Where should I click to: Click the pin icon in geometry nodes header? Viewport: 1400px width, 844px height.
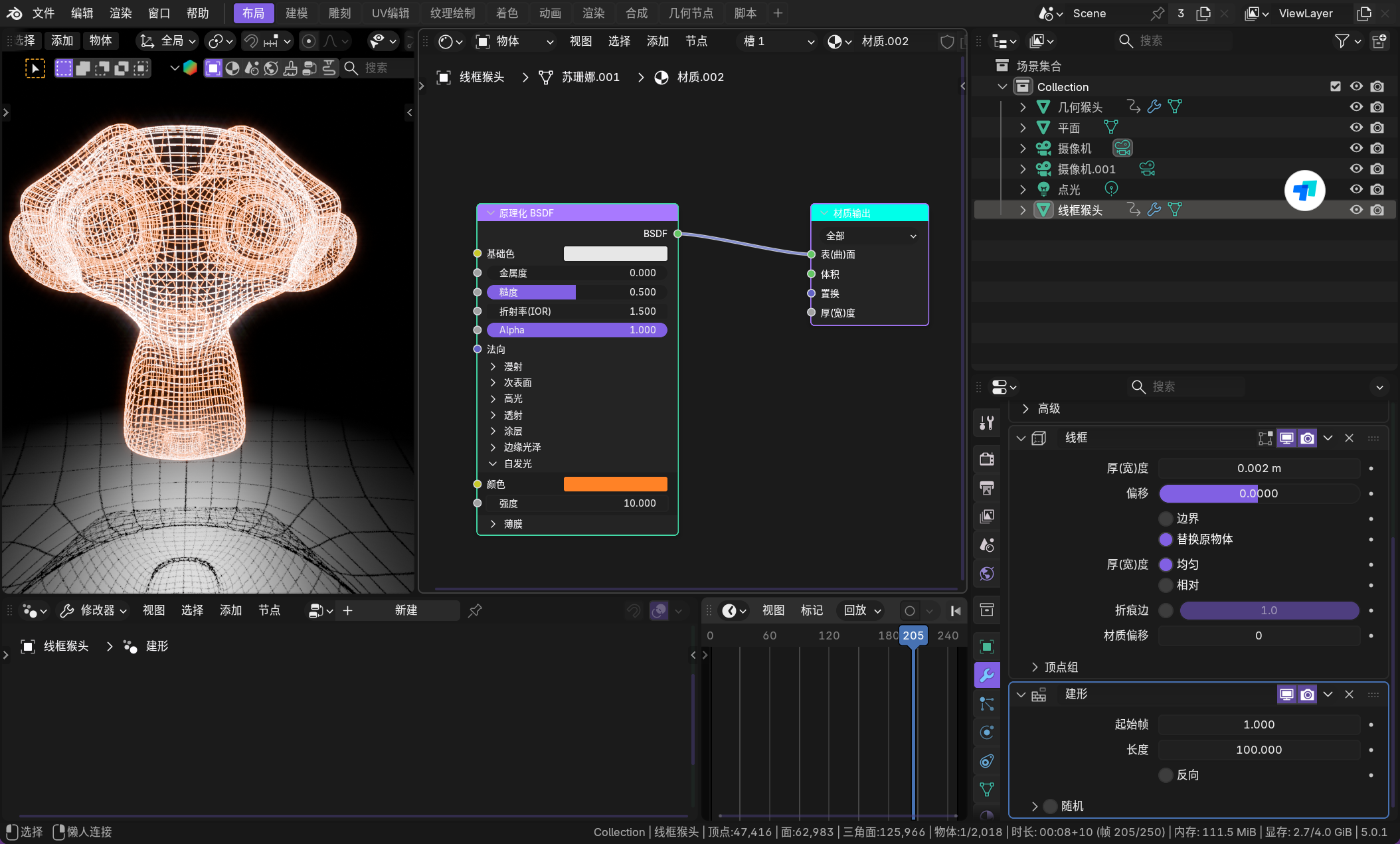tap(474, 610)
